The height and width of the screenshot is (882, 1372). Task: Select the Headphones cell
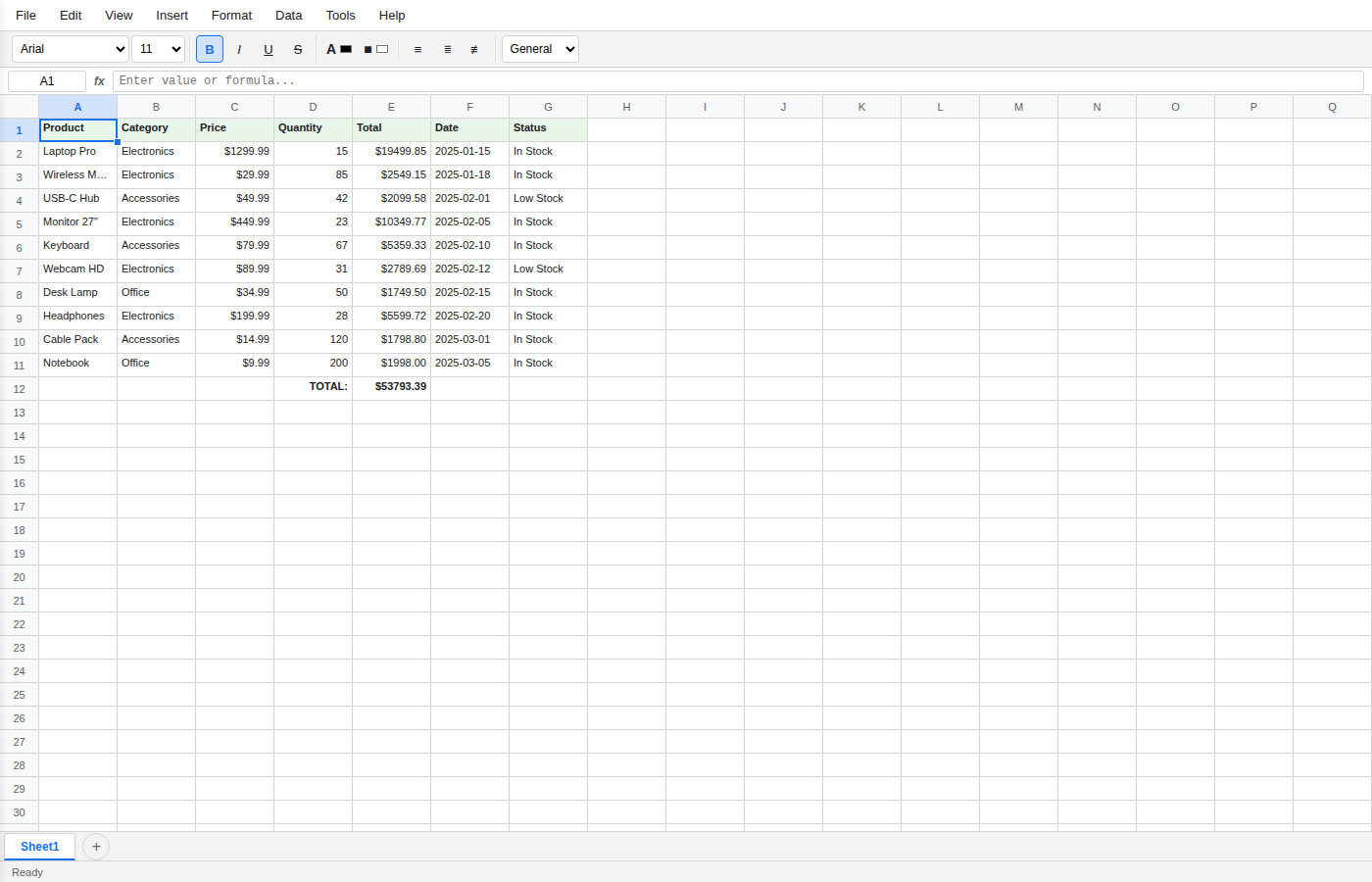point(78,318)
